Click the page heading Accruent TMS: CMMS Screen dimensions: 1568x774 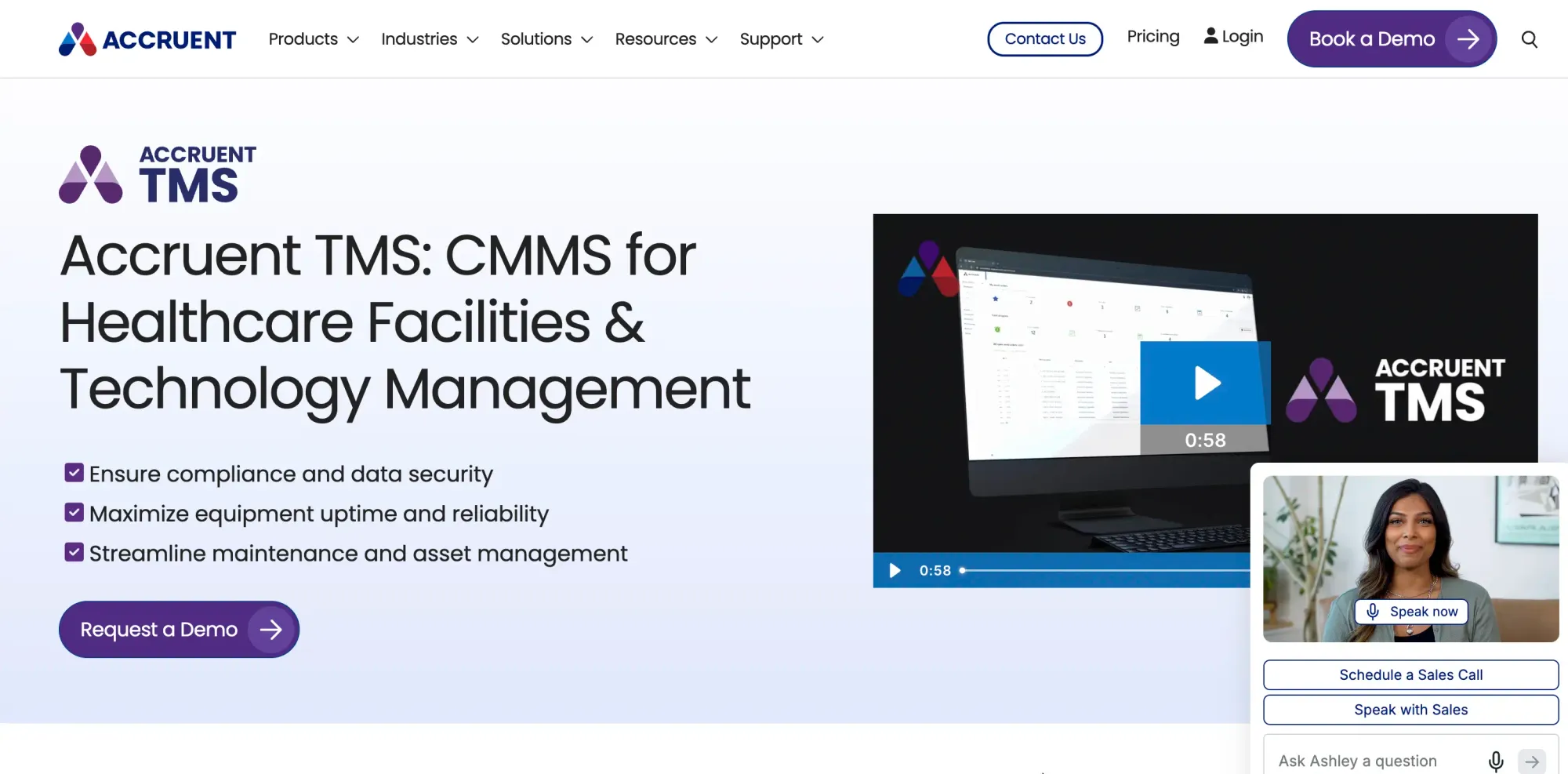click(x=405, y=322)
